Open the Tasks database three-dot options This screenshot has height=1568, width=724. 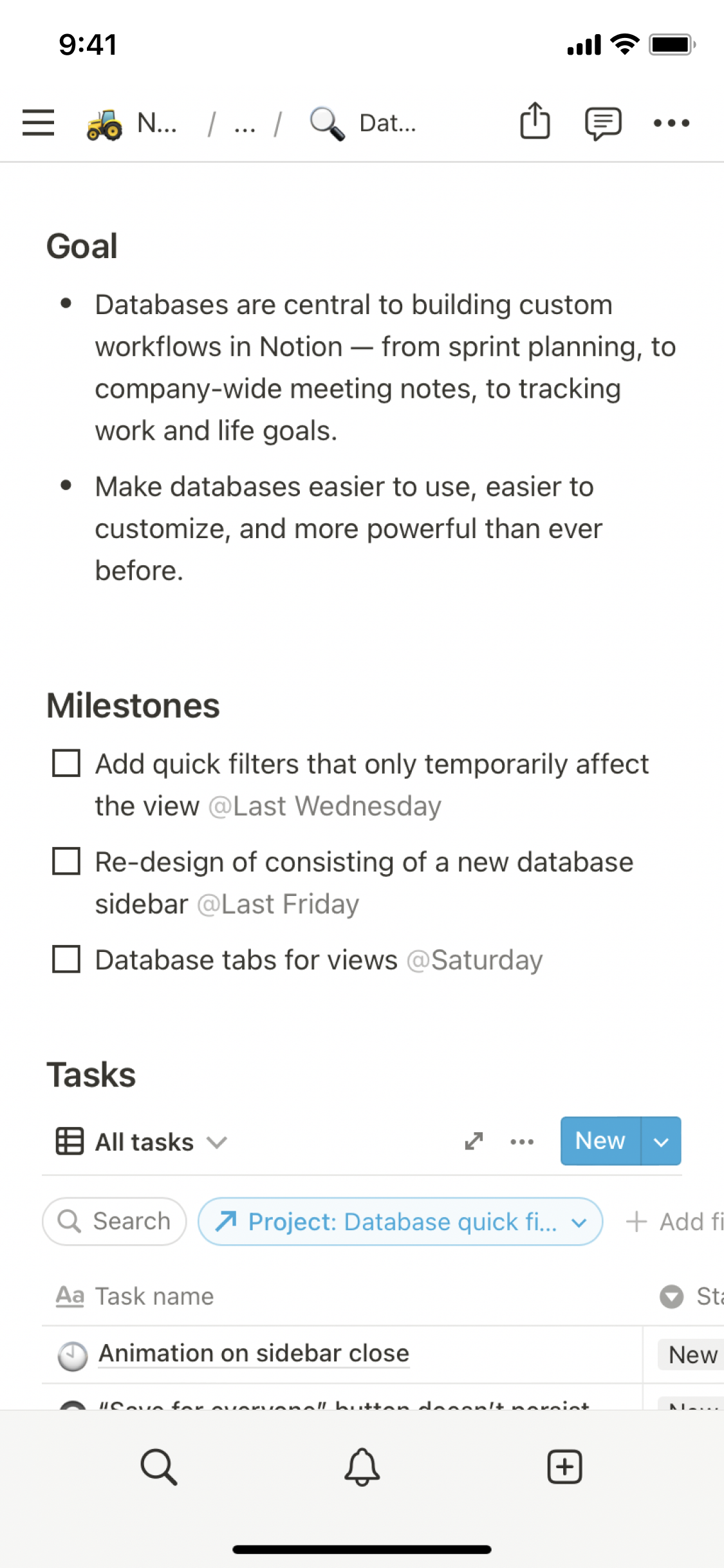click(x=521, y=1142)
